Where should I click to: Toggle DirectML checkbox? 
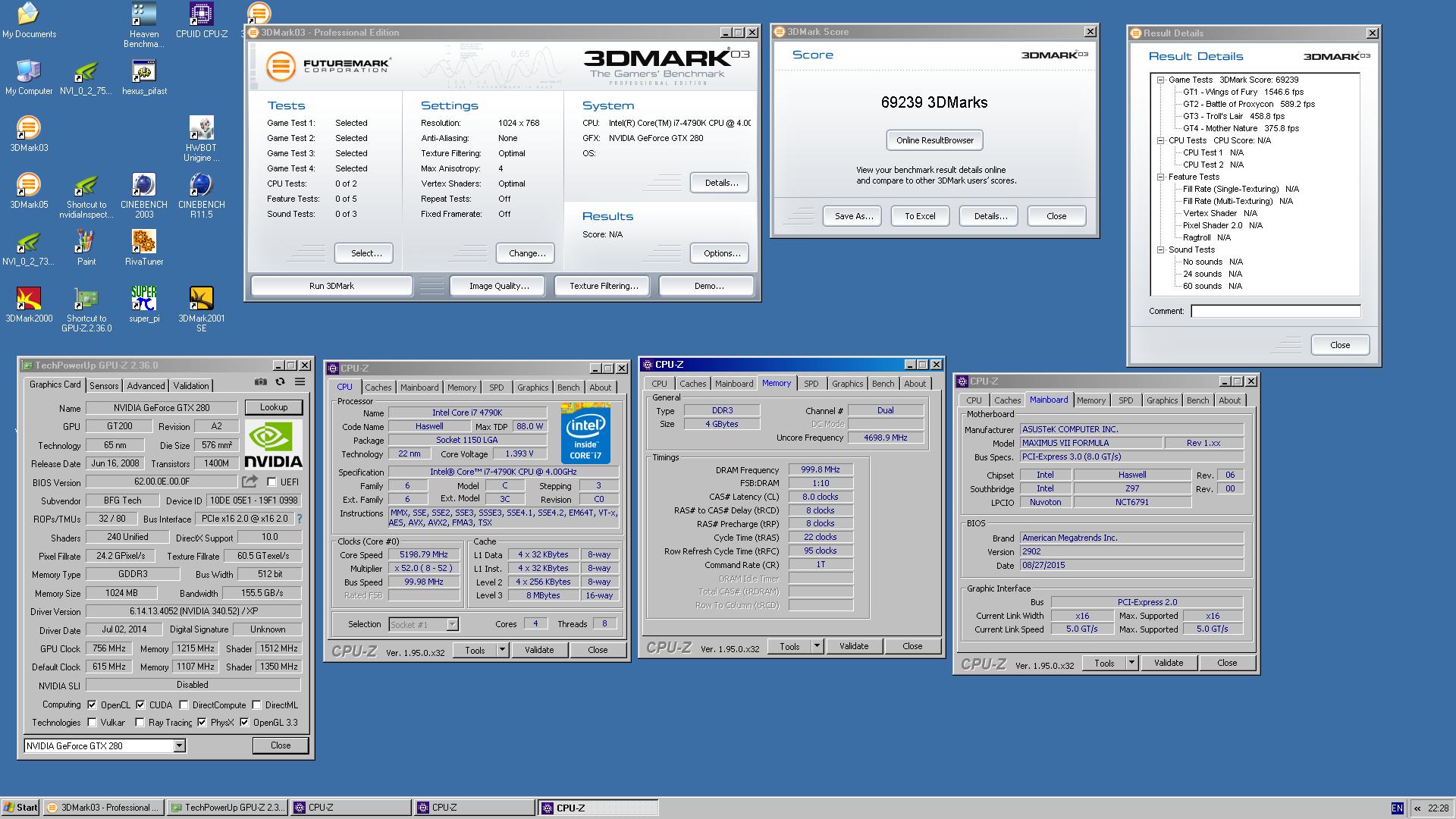click(256, 704)
